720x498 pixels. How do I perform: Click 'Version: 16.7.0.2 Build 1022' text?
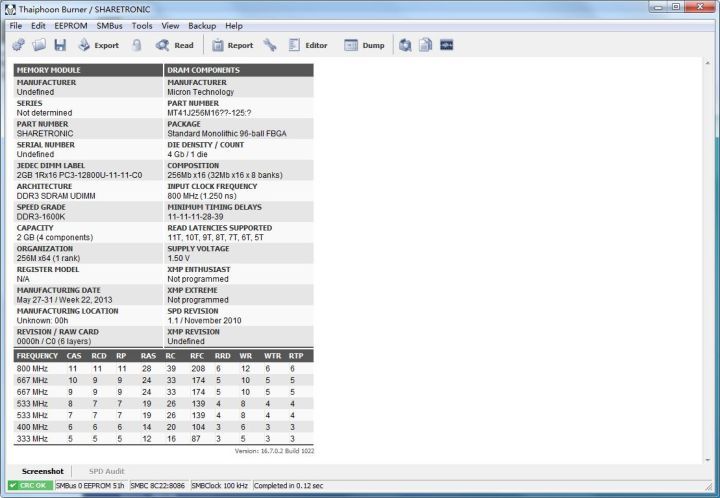(274, 451)
